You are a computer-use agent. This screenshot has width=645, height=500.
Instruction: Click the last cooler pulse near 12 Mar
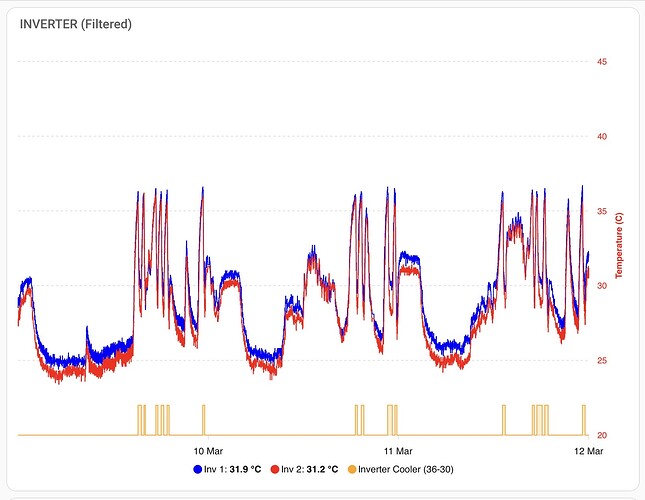point(583,420)
